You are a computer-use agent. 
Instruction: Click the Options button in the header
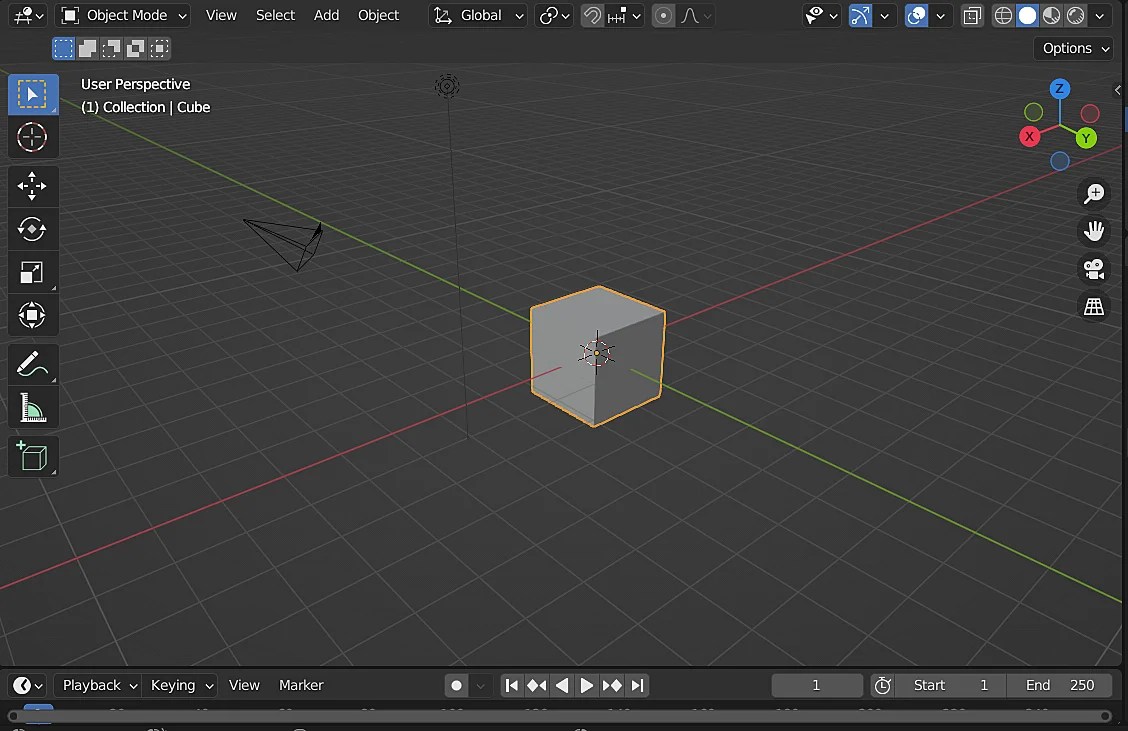pos(1073,48)
